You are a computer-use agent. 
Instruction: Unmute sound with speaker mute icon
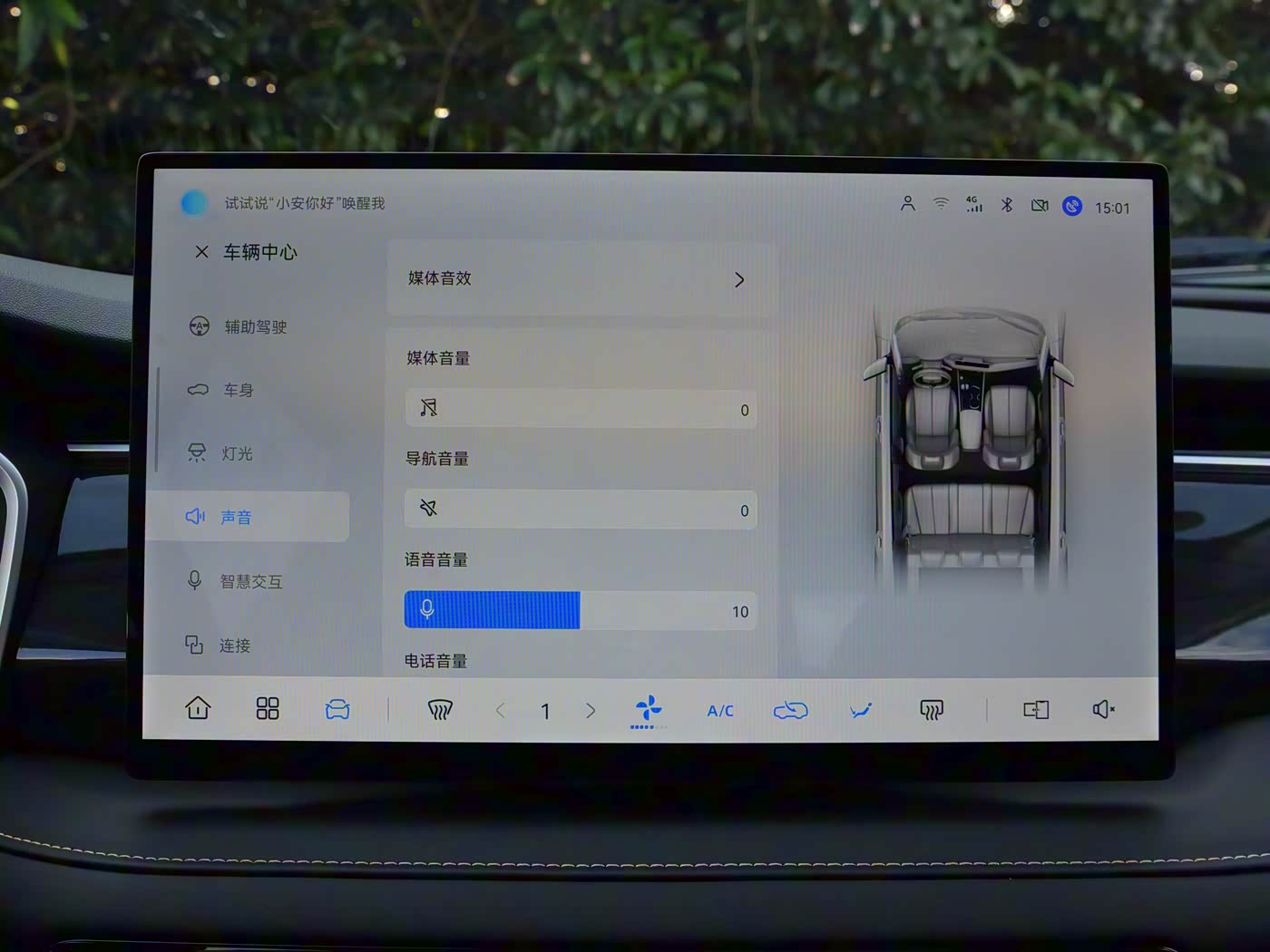1103,709
